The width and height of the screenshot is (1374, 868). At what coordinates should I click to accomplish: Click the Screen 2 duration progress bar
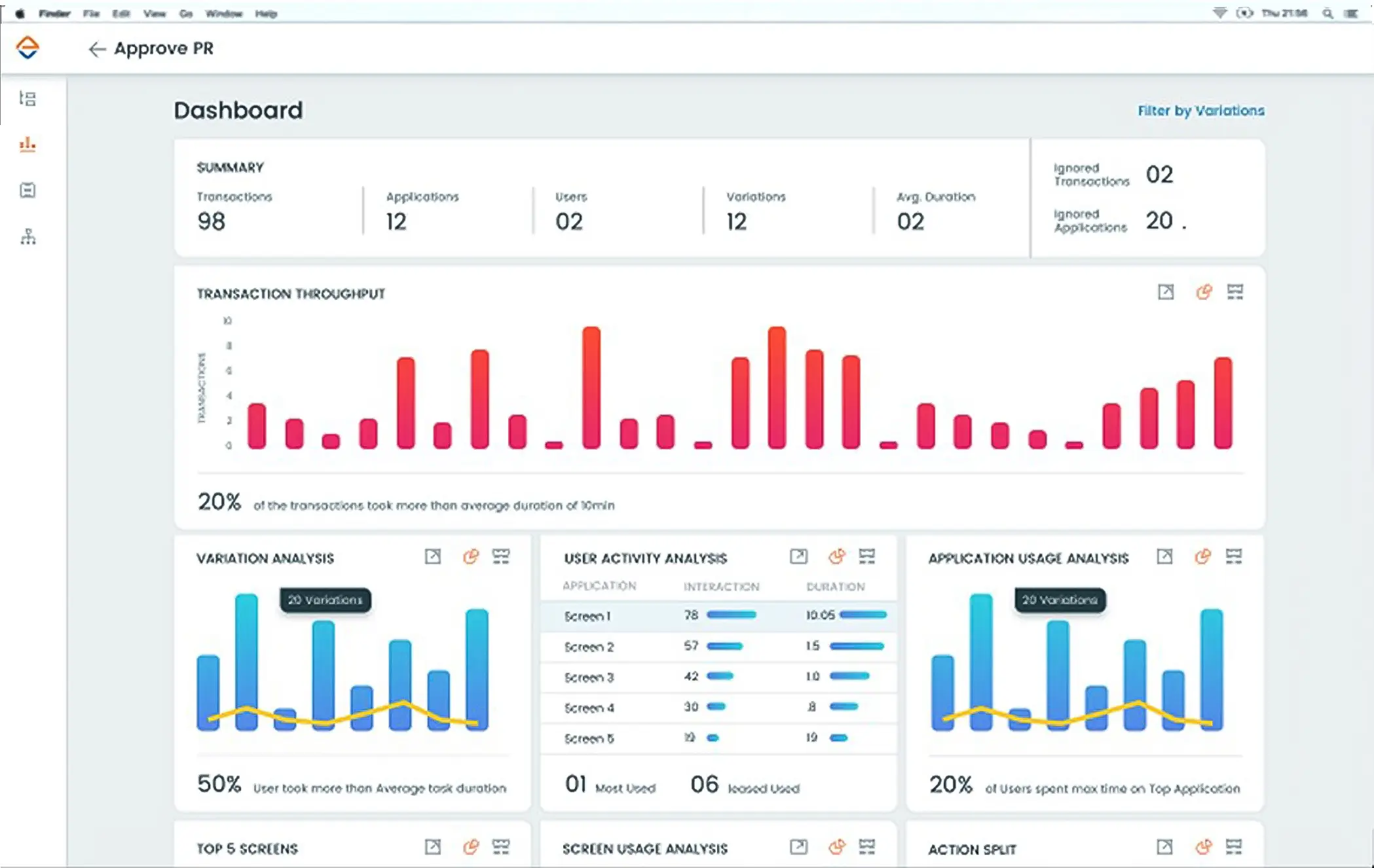(857, 646)
